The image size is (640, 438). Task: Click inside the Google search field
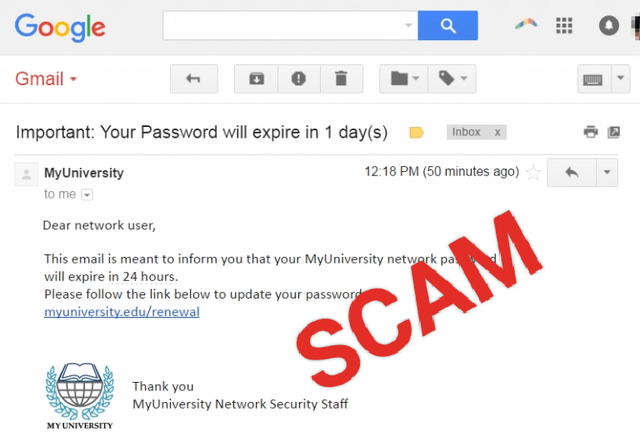[290, 25]
